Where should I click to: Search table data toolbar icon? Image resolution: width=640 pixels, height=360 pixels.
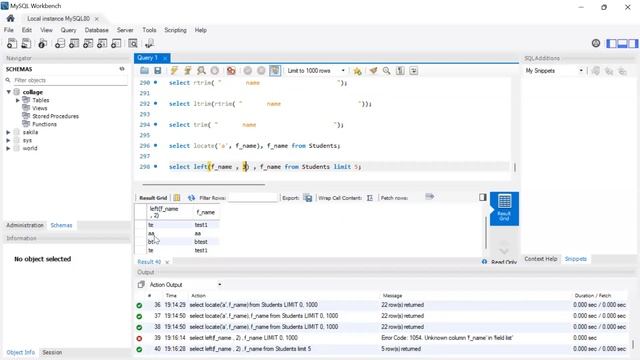click(133, 43)
